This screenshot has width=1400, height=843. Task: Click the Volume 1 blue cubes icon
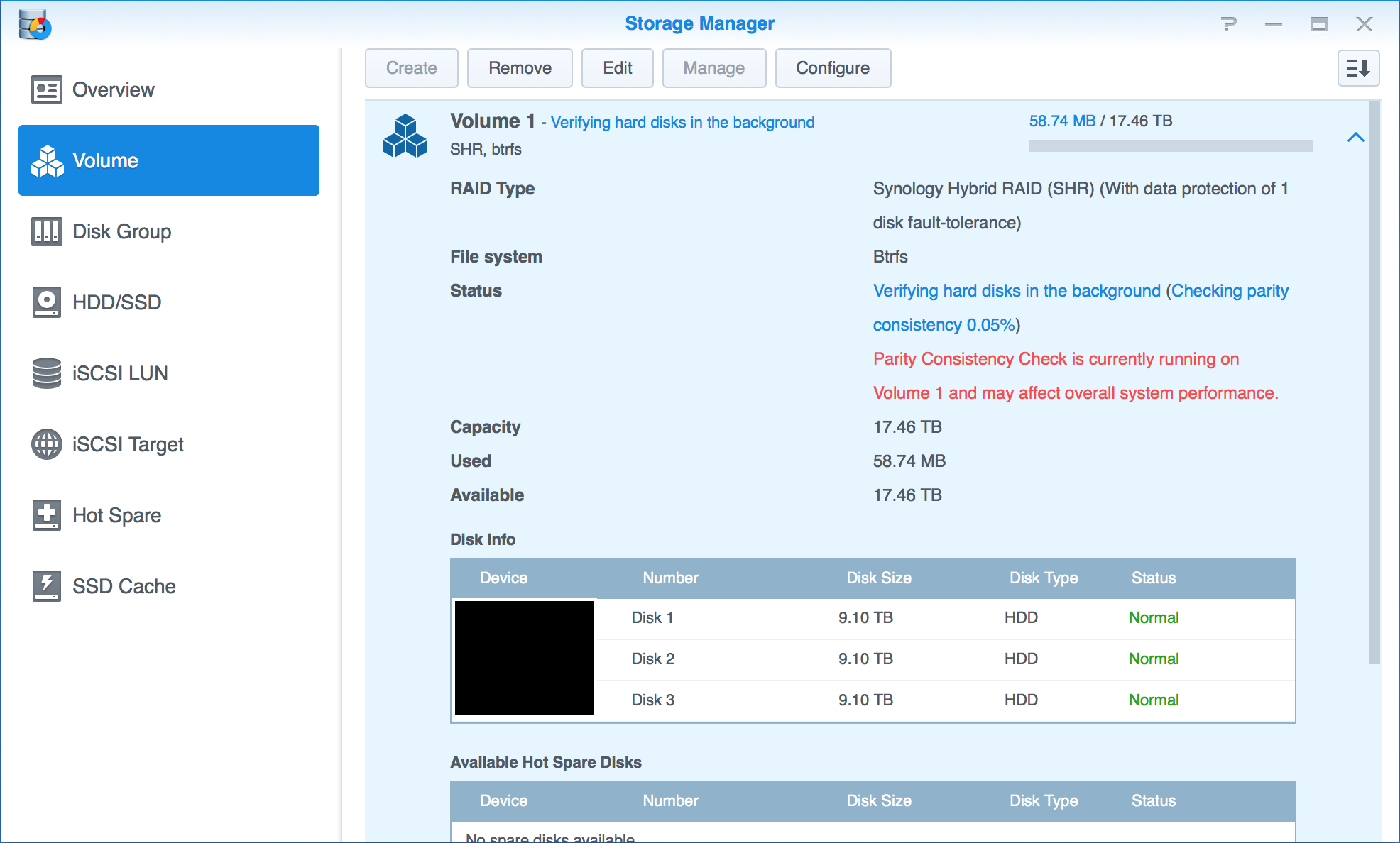(405, 136)
